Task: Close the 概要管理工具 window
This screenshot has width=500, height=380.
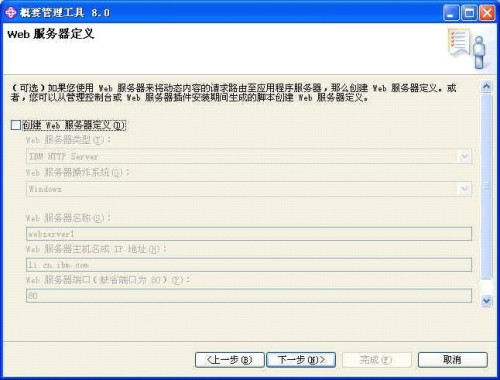Action: pyautogui.click(x=487, y=13)
